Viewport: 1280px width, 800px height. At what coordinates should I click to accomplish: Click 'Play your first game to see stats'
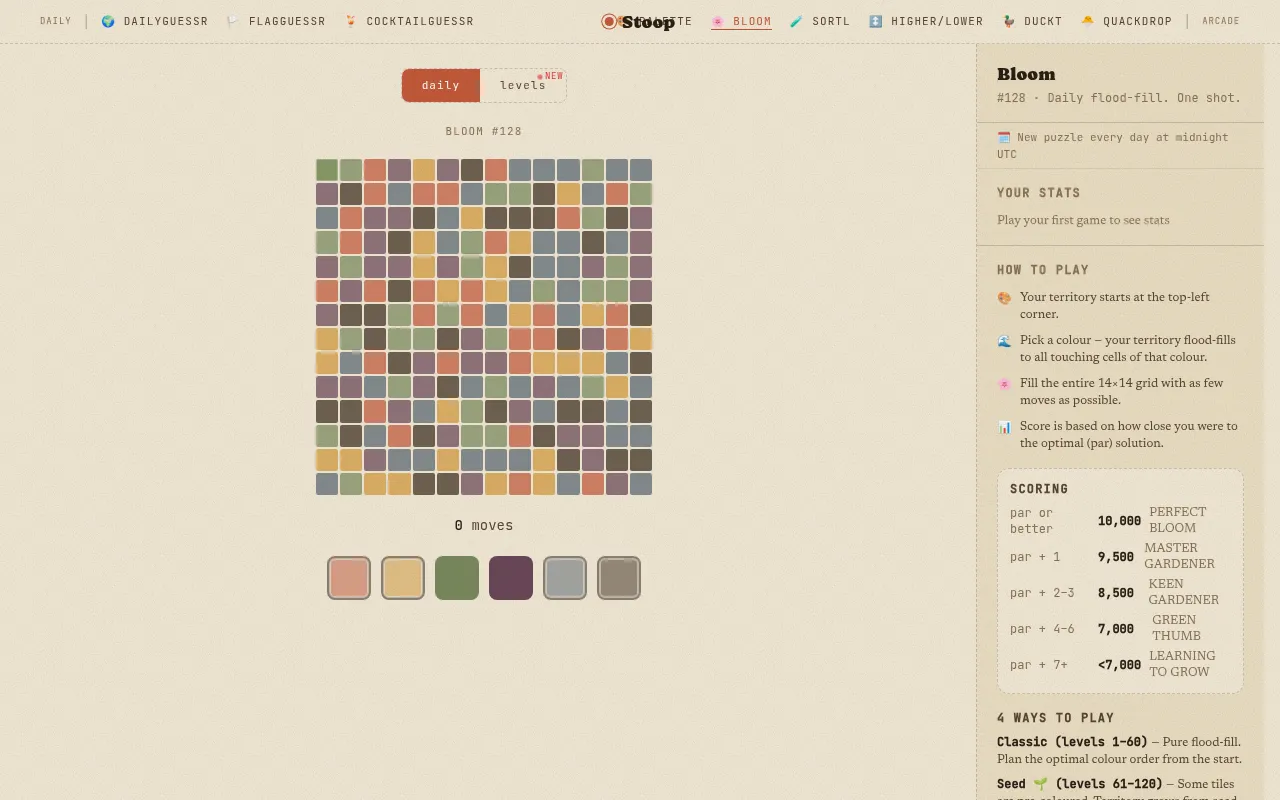click(x=1083, y=220)
